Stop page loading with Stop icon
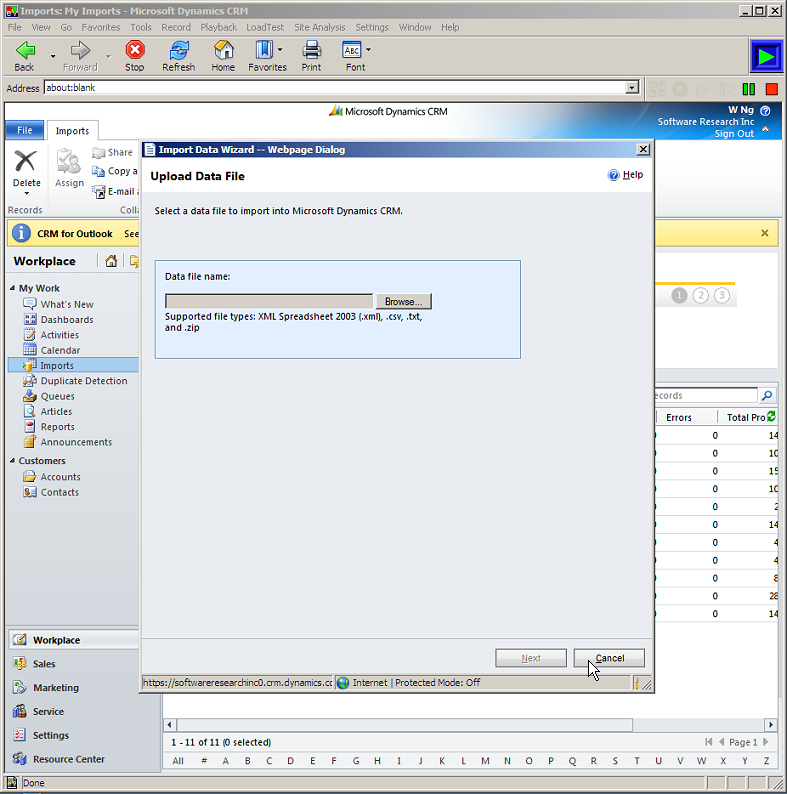Viewport: 787px width, 794px height. [x=135, y=50]
